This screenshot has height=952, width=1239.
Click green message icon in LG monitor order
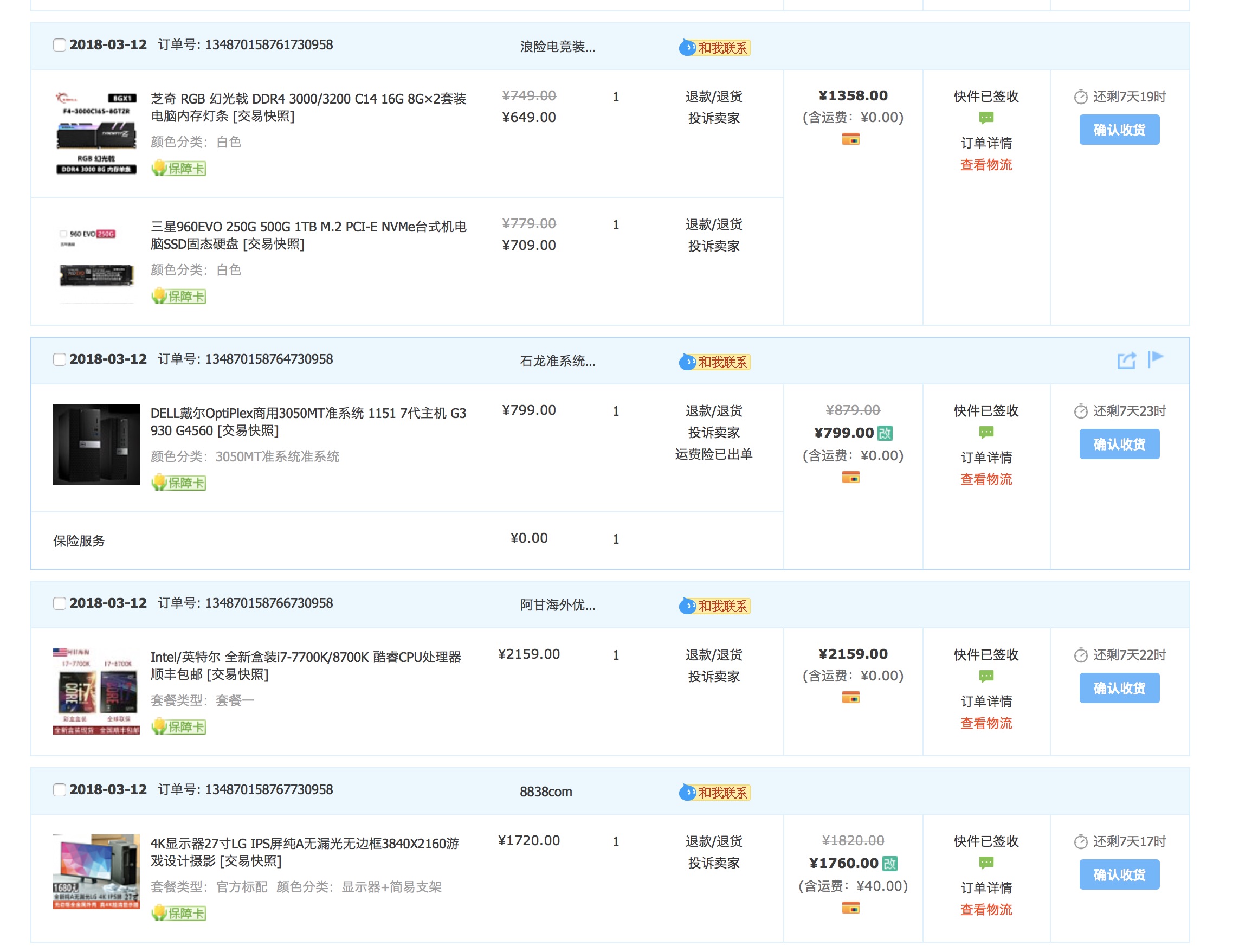[986, 863]
